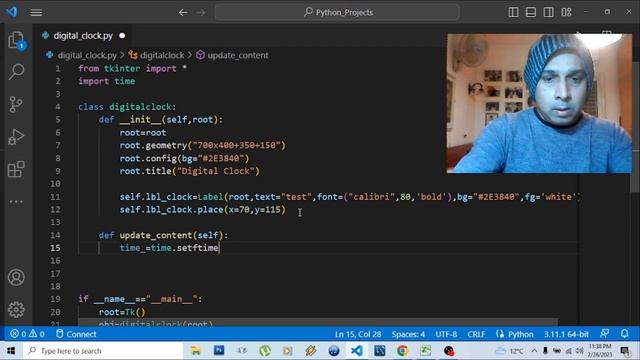Image resolution: width=640 pixels, height=360 pixels.
Task: Open the Explorer view in activity bar
Action: pyautogui.click(x=16, y=40)
